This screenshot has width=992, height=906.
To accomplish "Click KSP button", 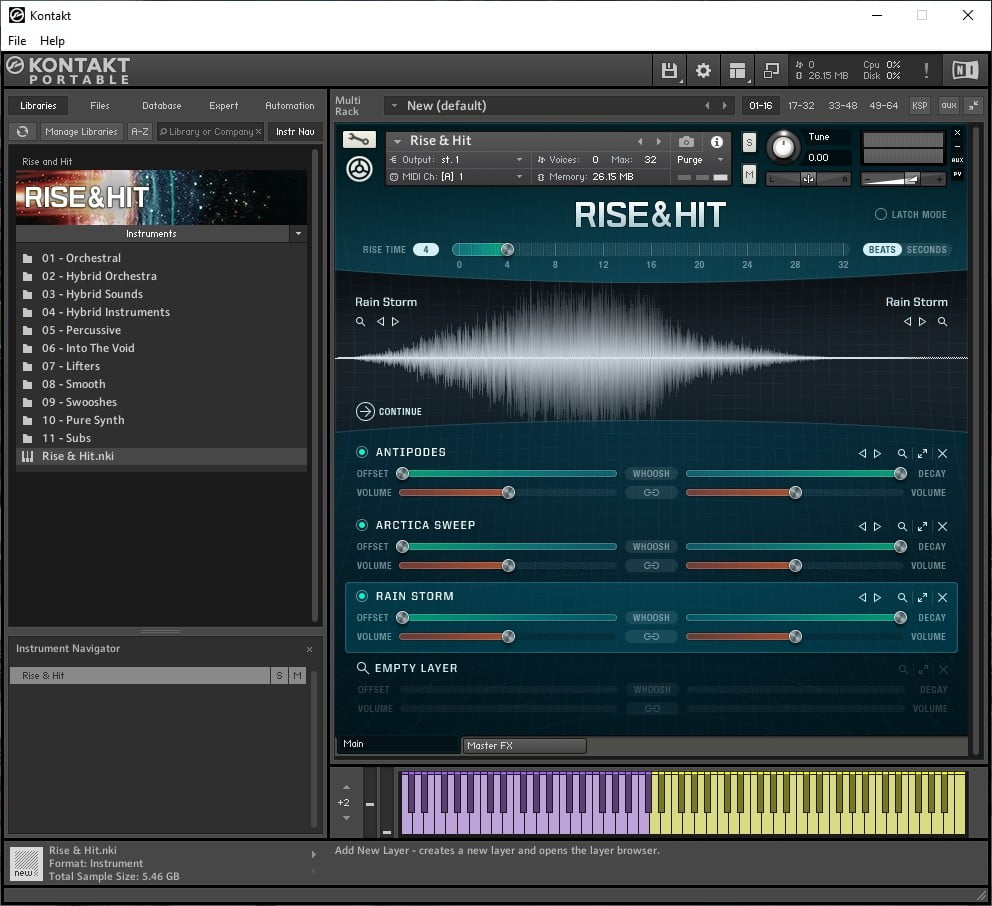I will point(919,106).
